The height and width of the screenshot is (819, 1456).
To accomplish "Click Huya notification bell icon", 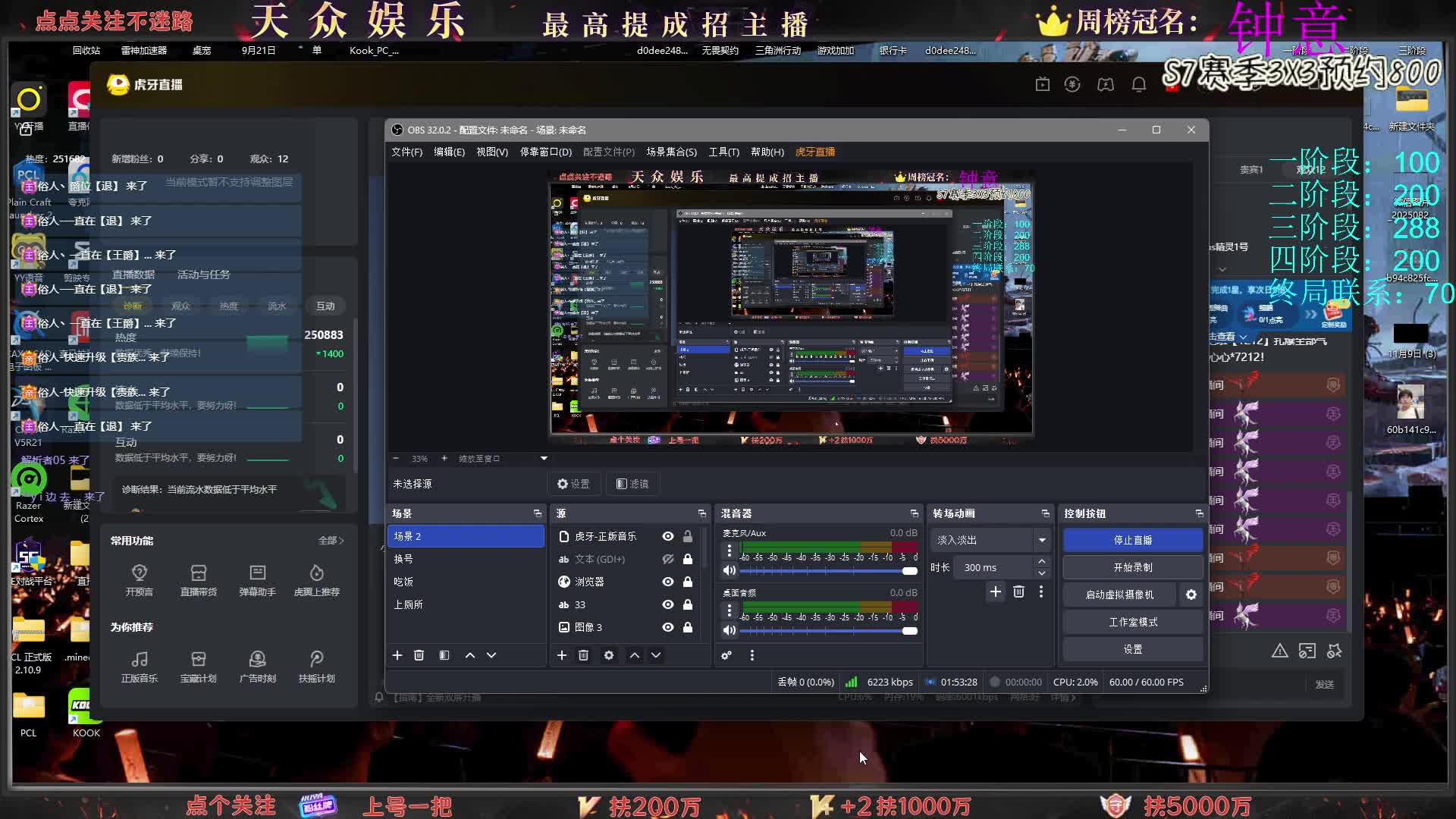I will tap(1138, 85).
